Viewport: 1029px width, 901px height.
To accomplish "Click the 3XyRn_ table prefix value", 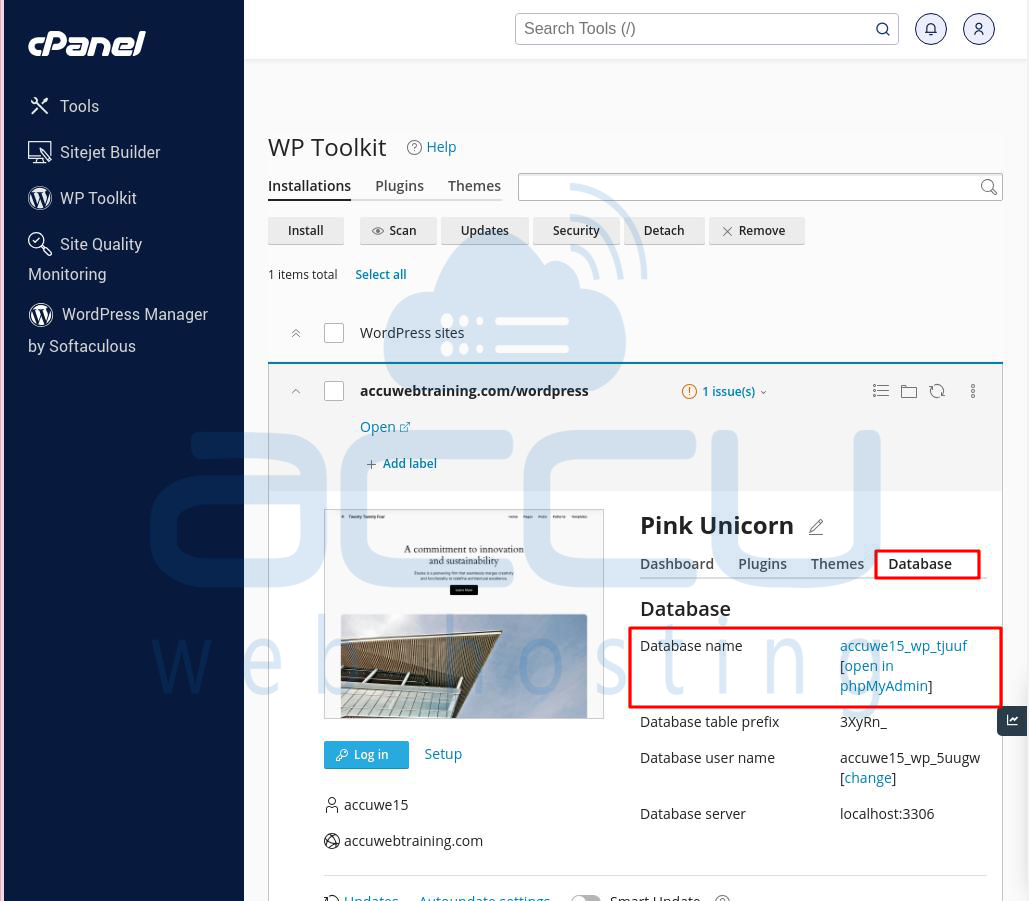I will [863, 722].
